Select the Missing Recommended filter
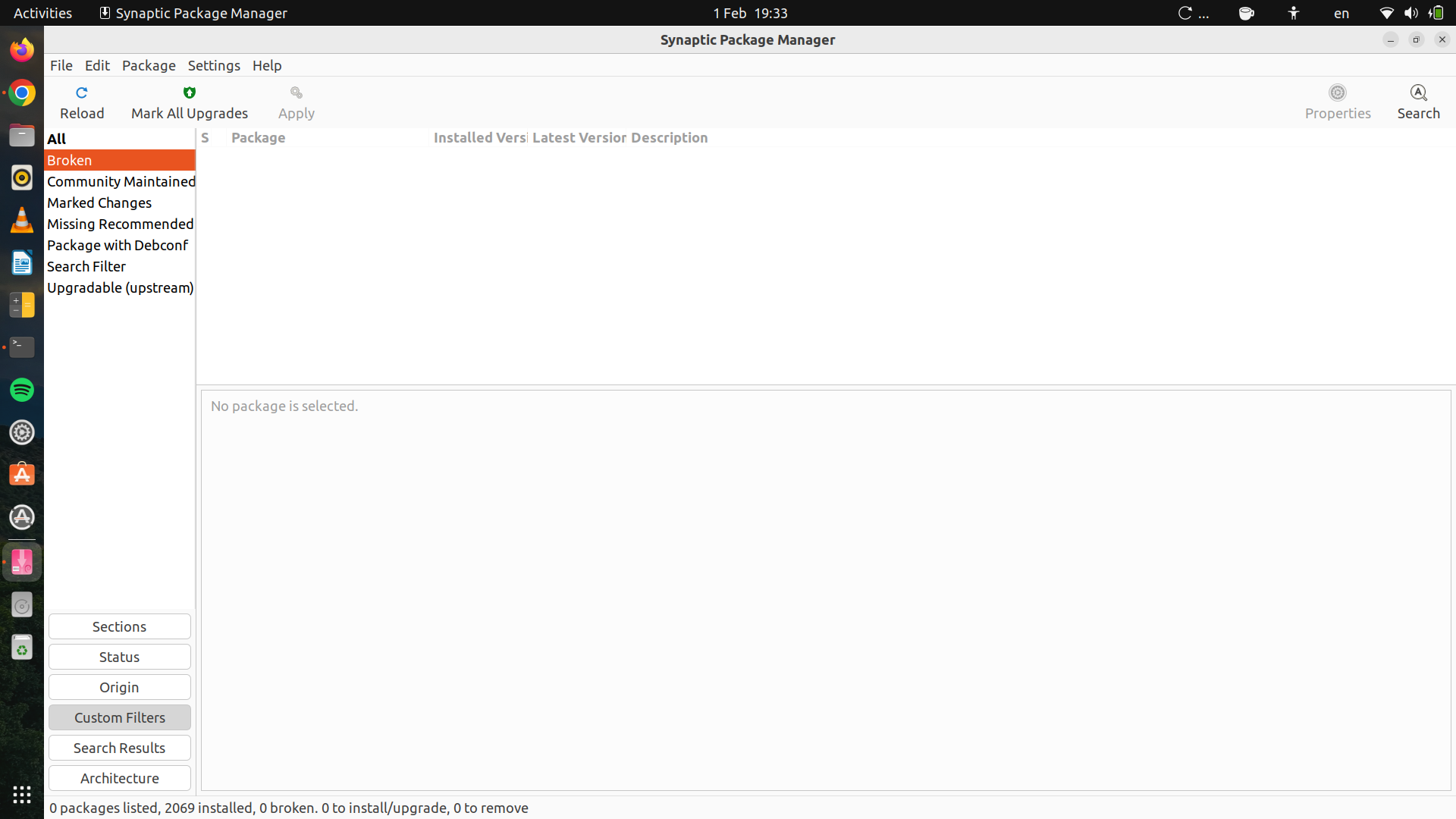 coord(120,224)
